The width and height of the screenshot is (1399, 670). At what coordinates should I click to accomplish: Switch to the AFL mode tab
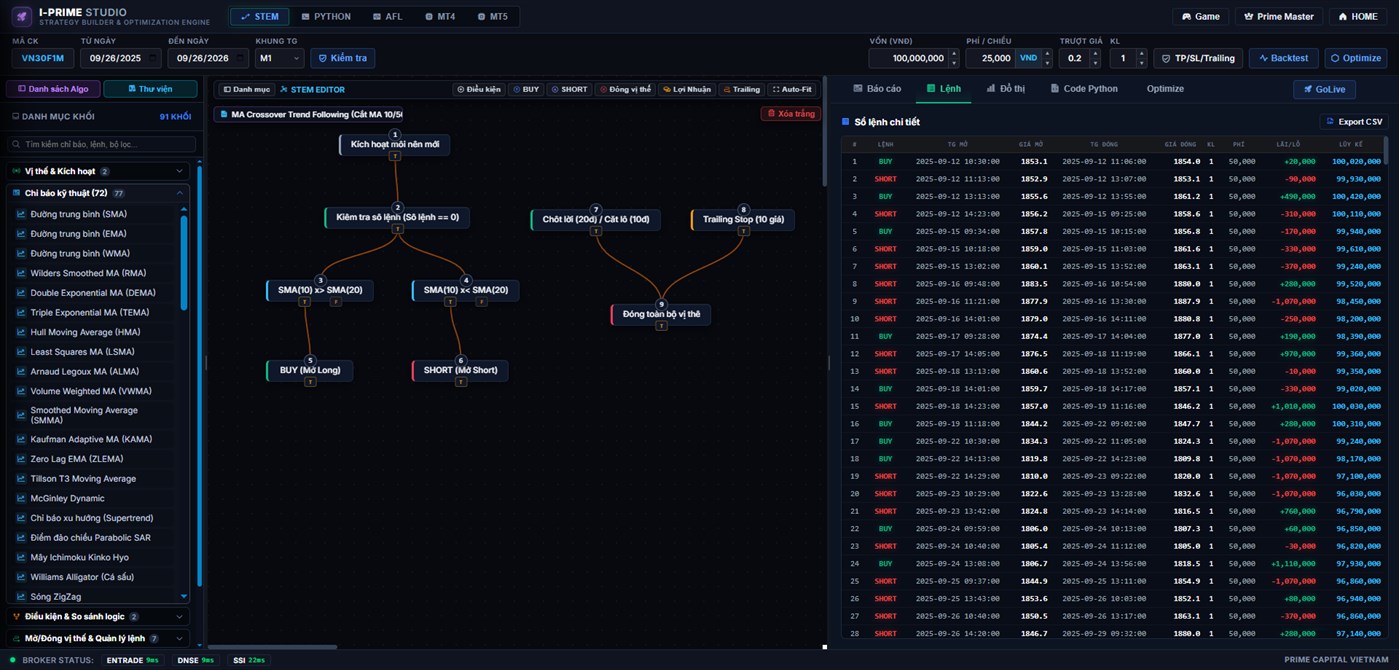point(387,17)
